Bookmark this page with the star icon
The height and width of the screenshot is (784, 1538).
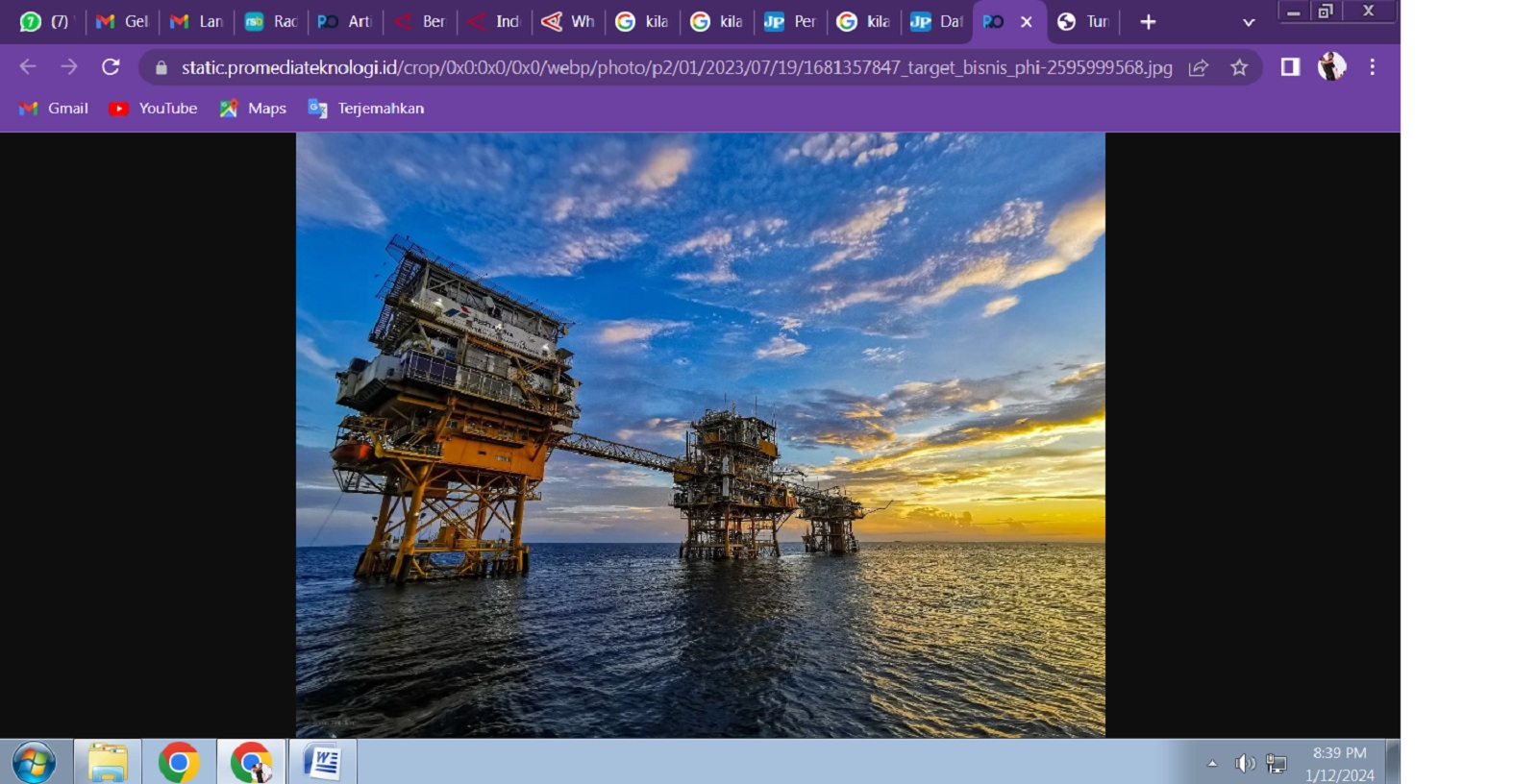[1239, 67]
